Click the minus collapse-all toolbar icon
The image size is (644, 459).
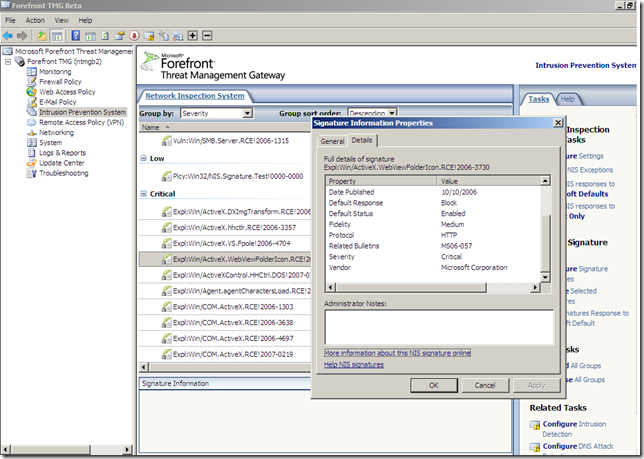coord(207,36)
